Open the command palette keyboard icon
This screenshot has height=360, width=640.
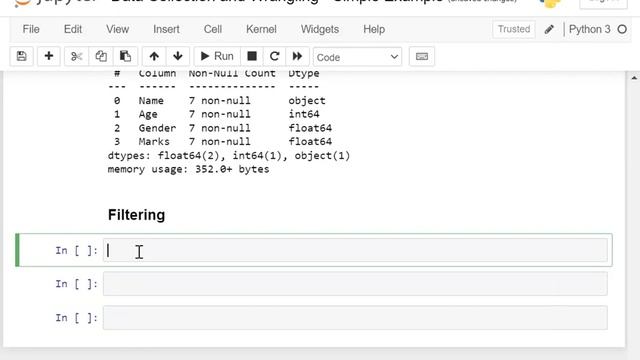[x=422, y=56]
